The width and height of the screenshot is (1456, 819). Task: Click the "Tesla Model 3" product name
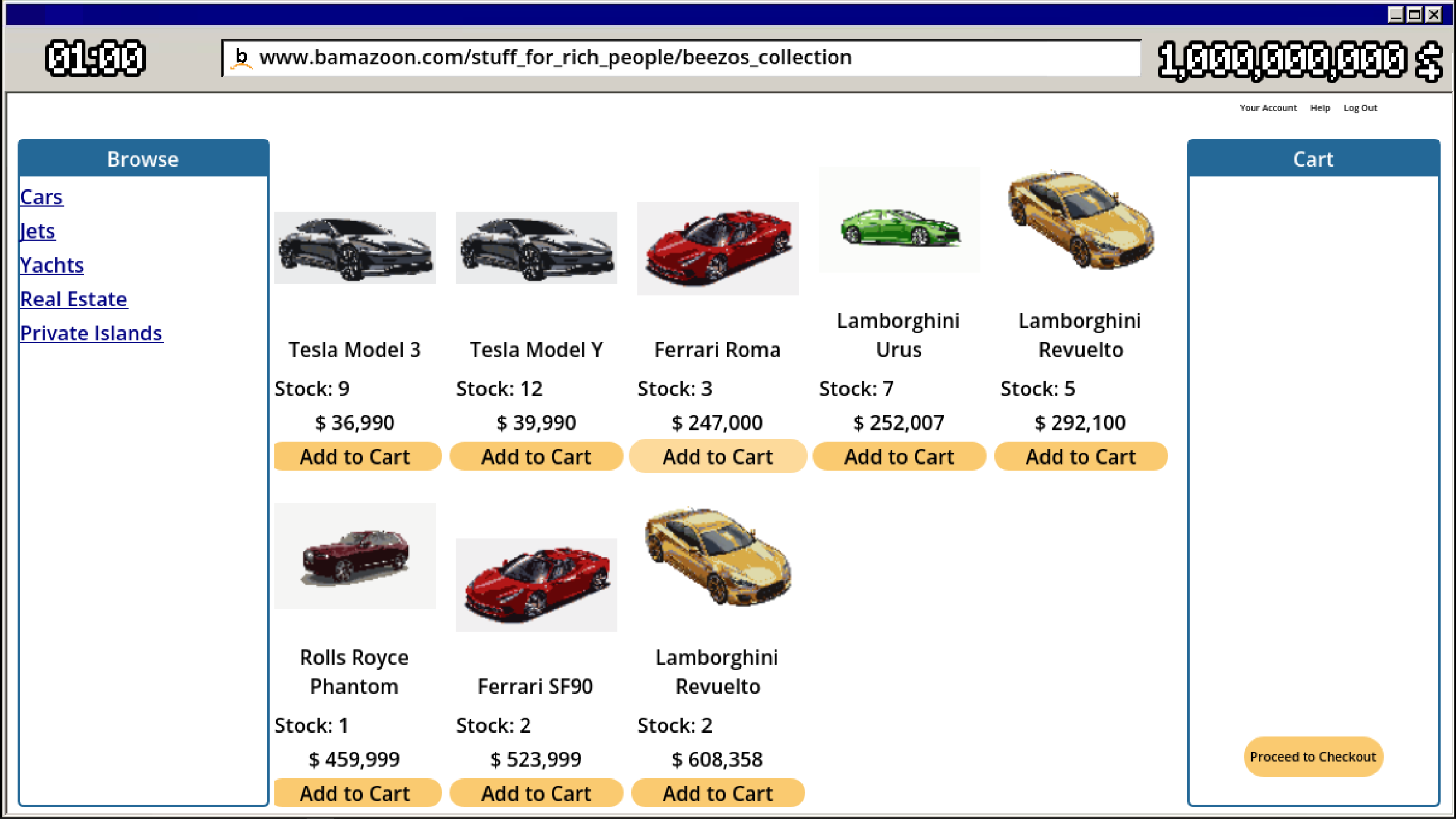pyautogui.click(x=354, y=349)
